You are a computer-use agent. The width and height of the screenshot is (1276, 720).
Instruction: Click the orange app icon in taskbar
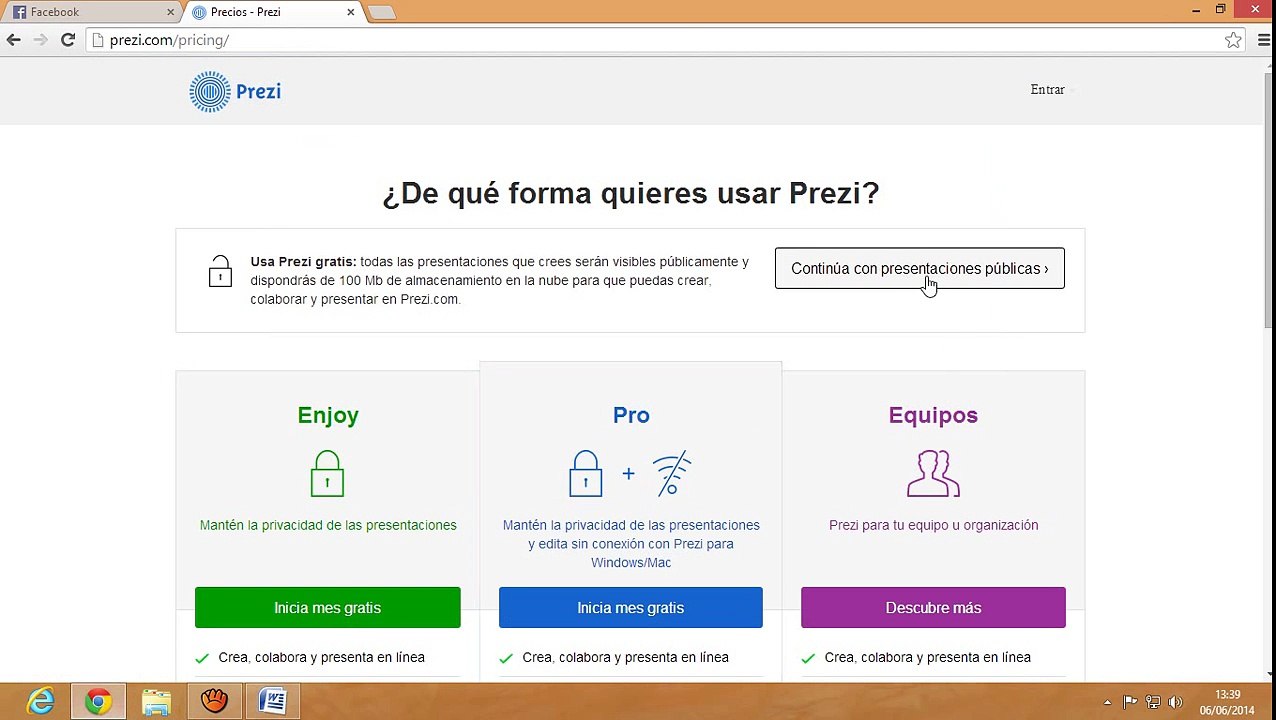(x=214, y=701)
